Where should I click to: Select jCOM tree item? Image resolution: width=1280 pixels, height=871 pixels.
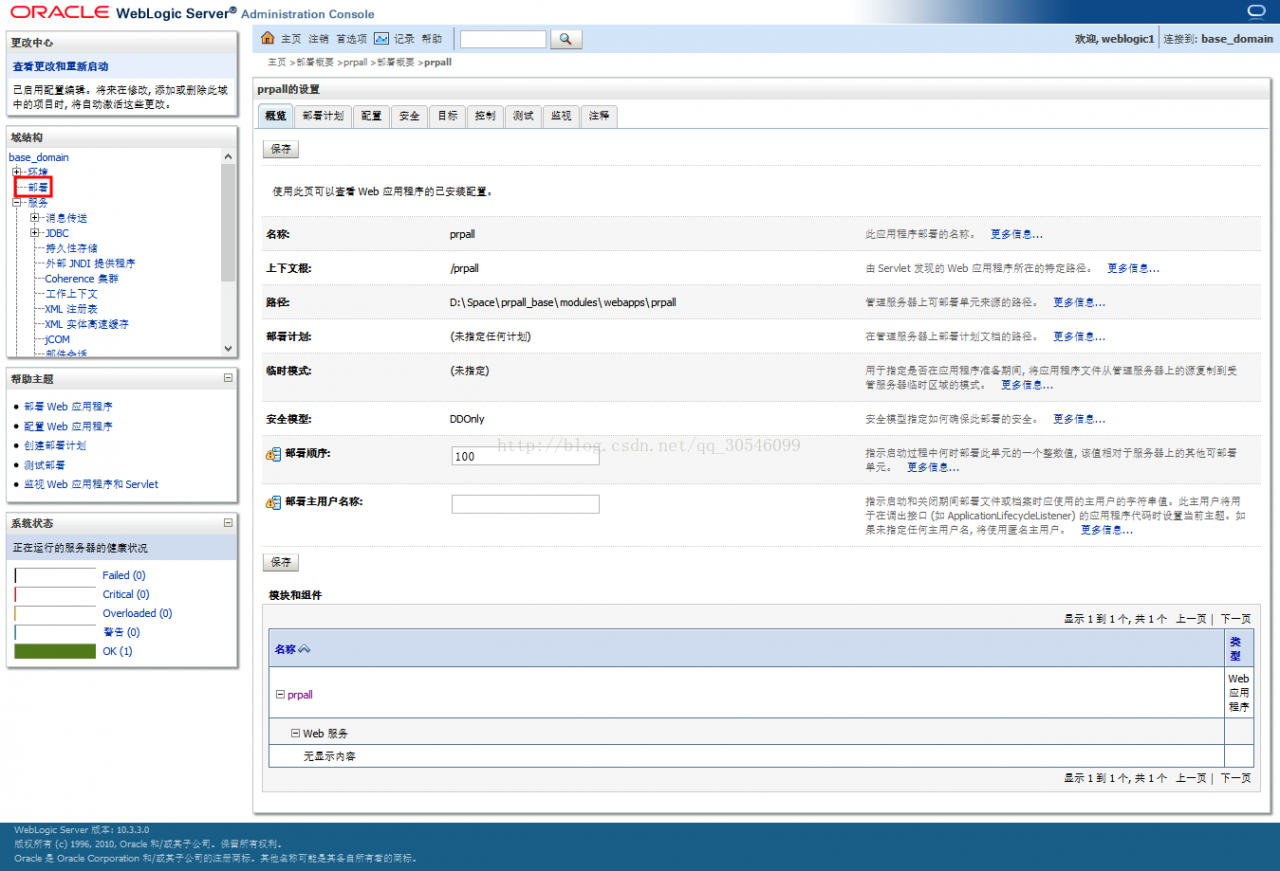point(58,339)
